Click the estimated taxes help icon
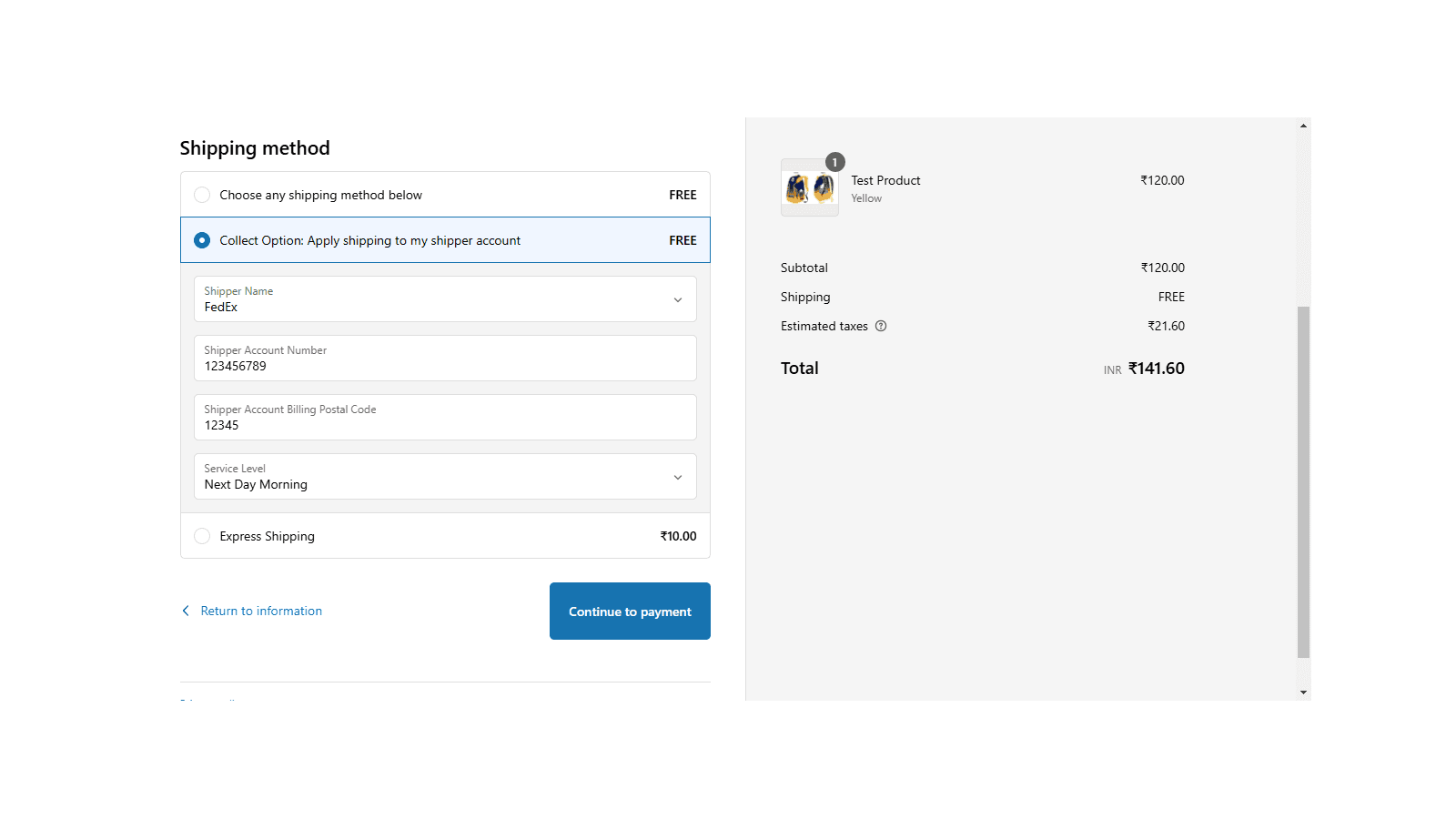 (x=881, y=326)
